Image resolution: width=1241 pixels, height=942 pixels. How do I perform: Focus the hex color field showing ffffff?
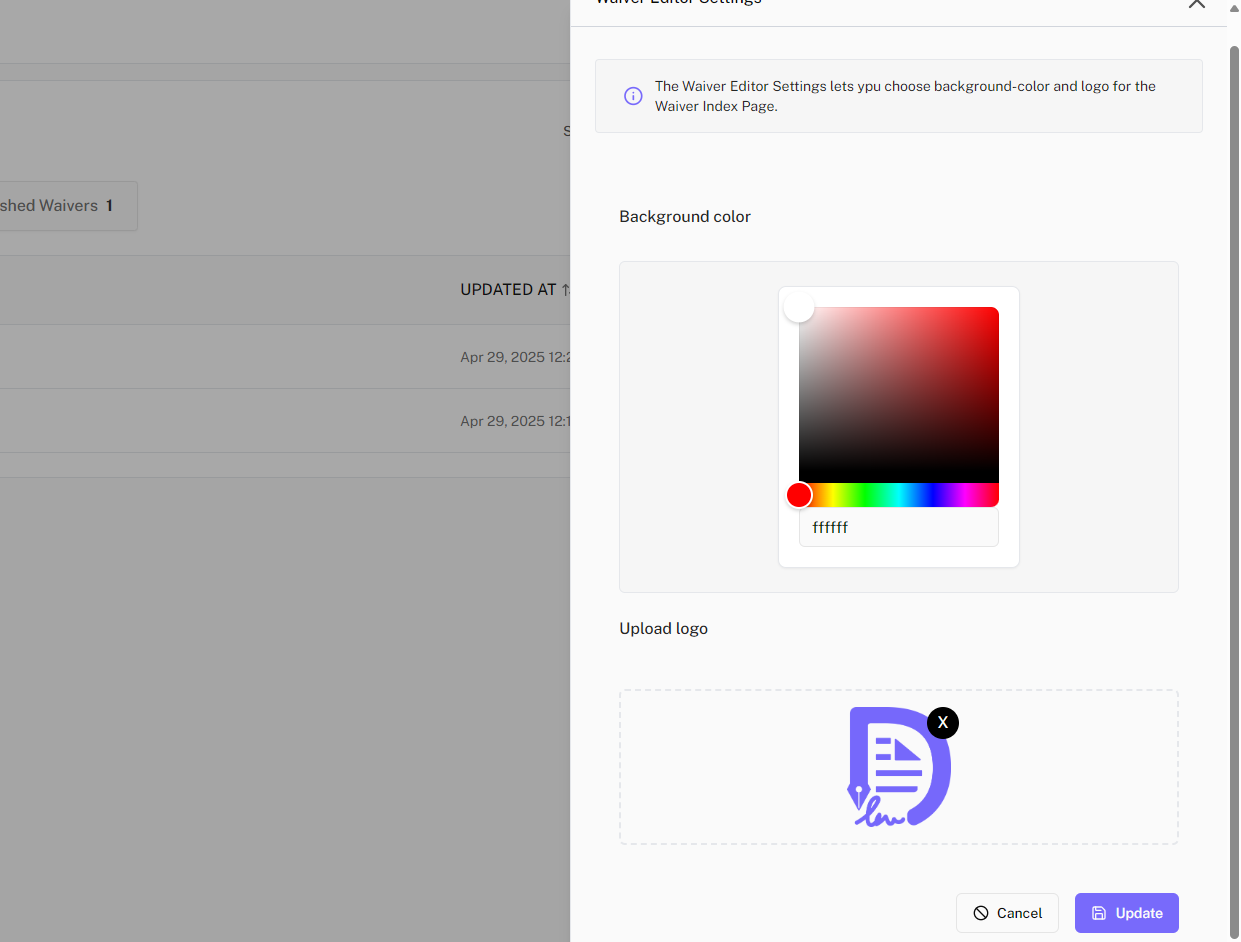(898, 527)
